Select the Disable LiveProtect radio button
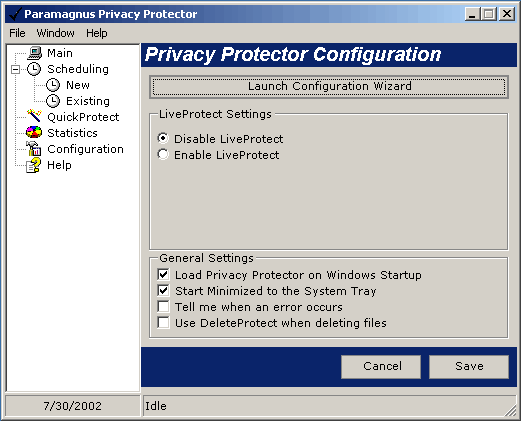Viewport: 521px width, 421px height. tap(163, 138)
